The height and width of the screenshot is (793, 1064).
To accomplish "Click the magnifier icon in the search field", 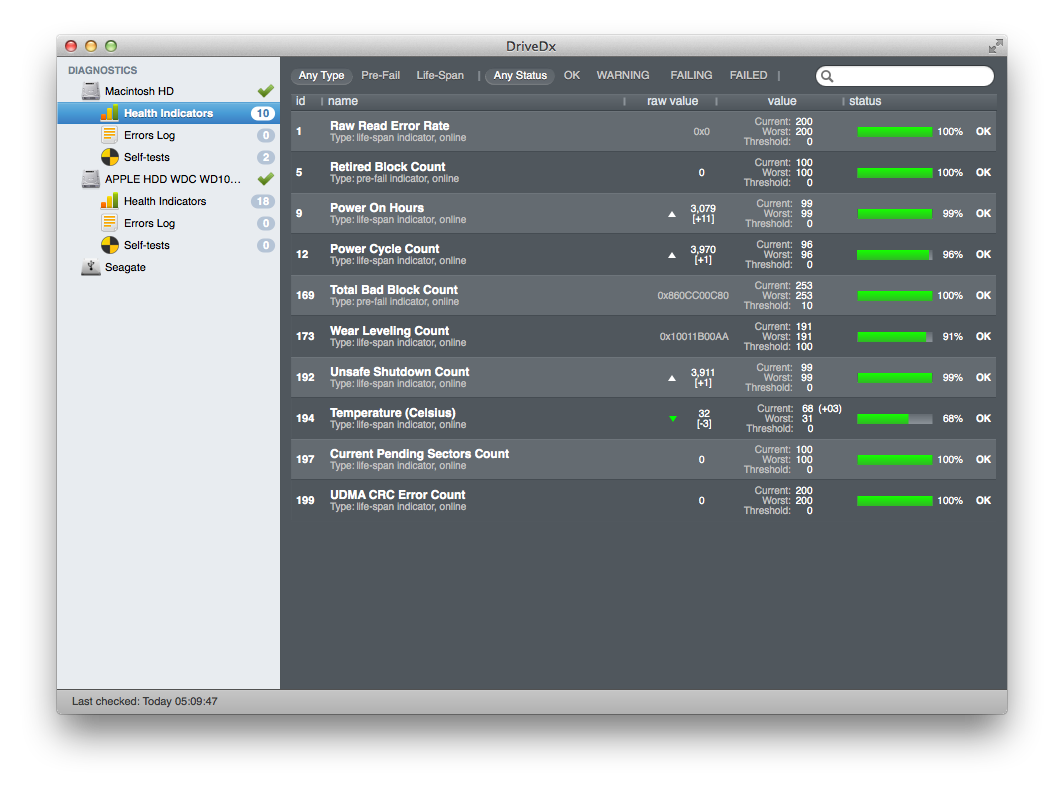I will [x=827, y=76].
